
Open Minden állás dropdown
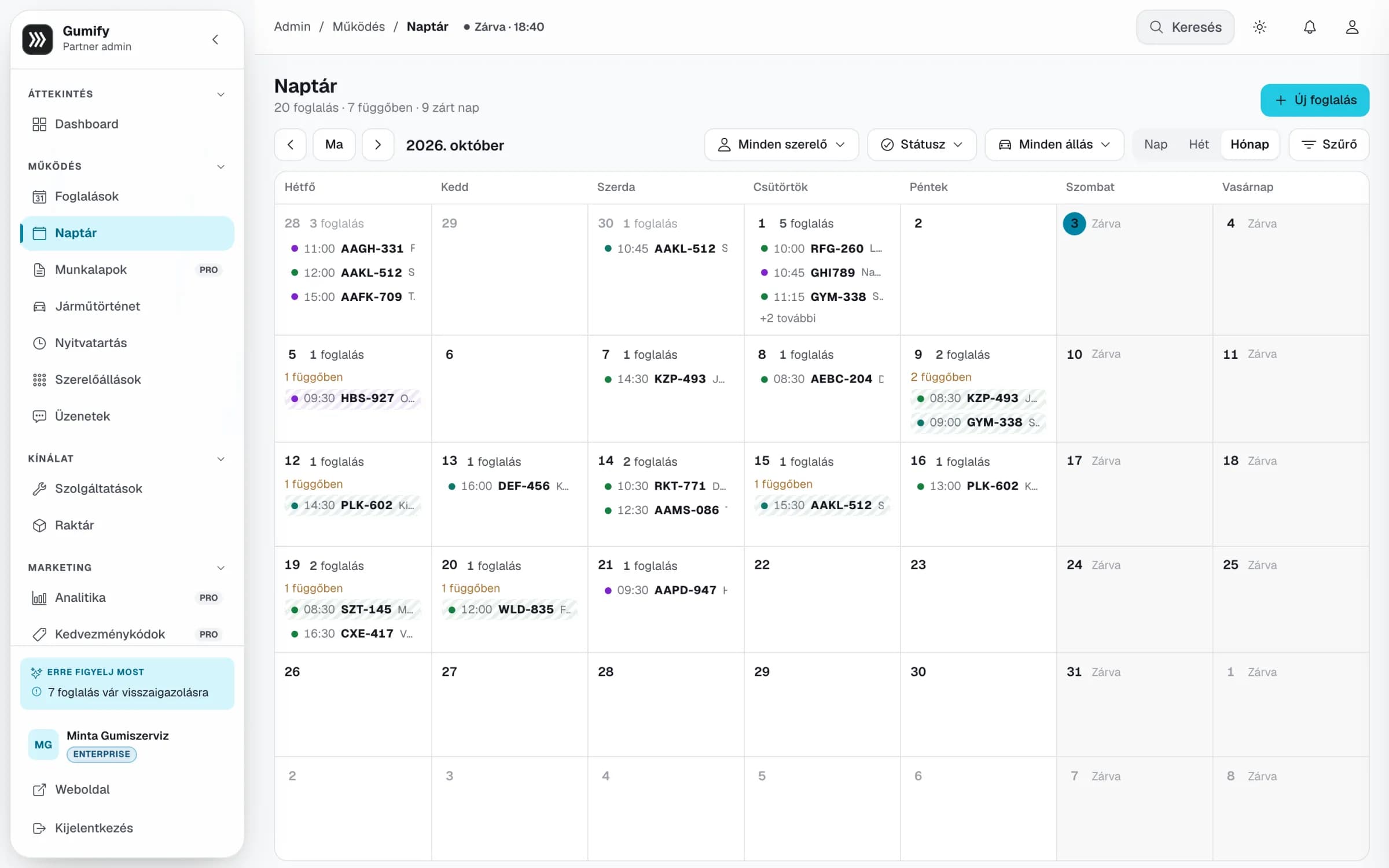[x=1054, y=145]
